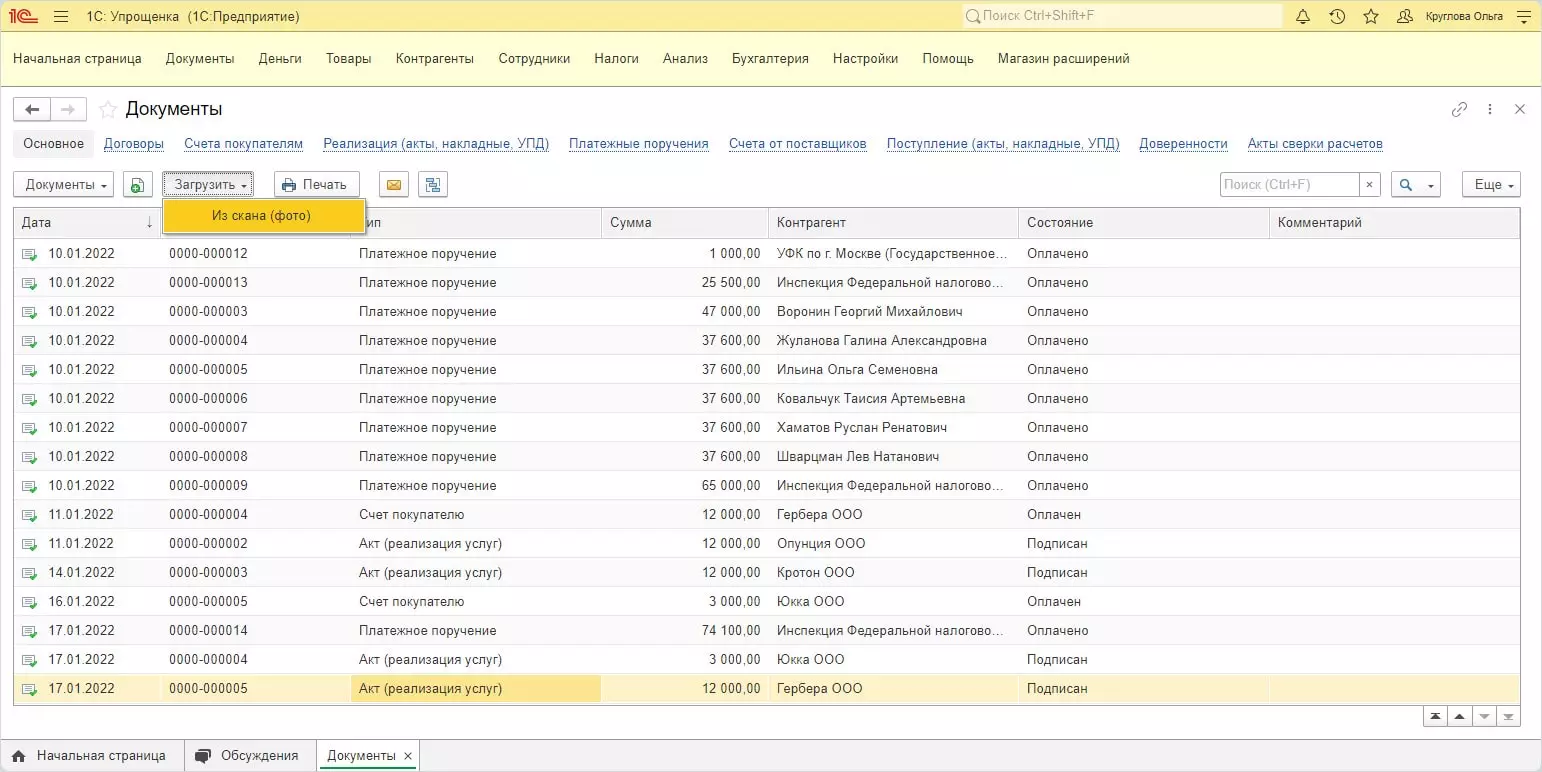Jump to list end with bottom arrow

(1508, 716)
